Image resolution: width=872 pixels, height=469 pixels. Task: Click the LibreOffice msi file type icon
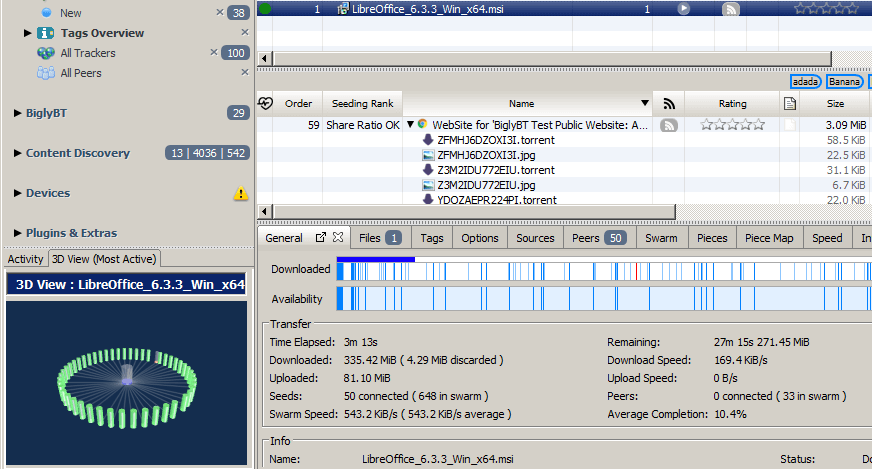click(343, 9)
